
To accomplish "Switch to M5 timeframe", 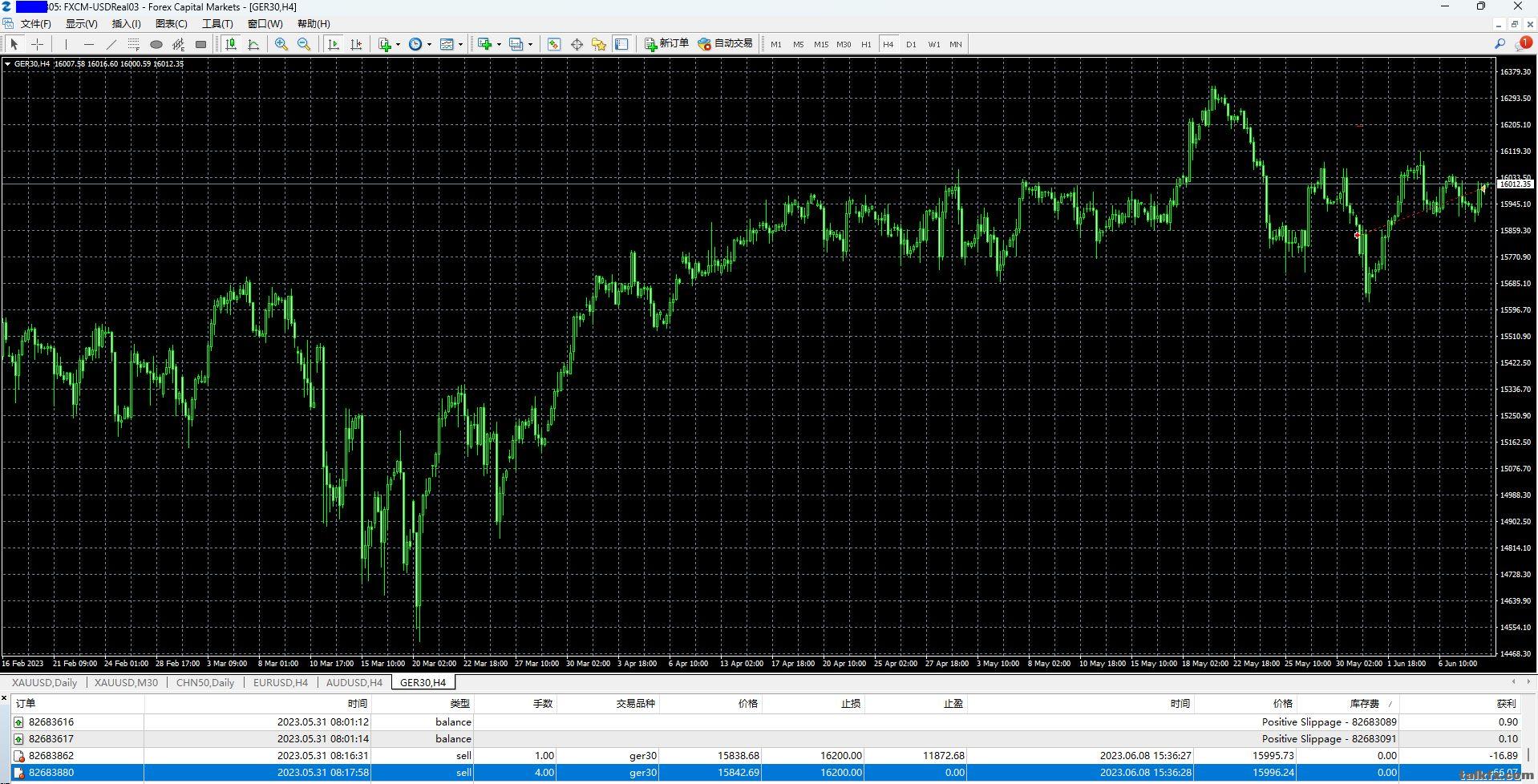I will click(x=798, y=44).
